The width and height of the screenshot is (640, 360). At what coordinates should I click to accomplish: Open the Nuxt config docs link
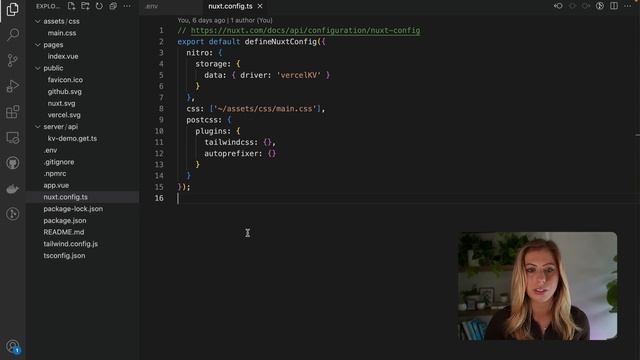click(305, 31)
